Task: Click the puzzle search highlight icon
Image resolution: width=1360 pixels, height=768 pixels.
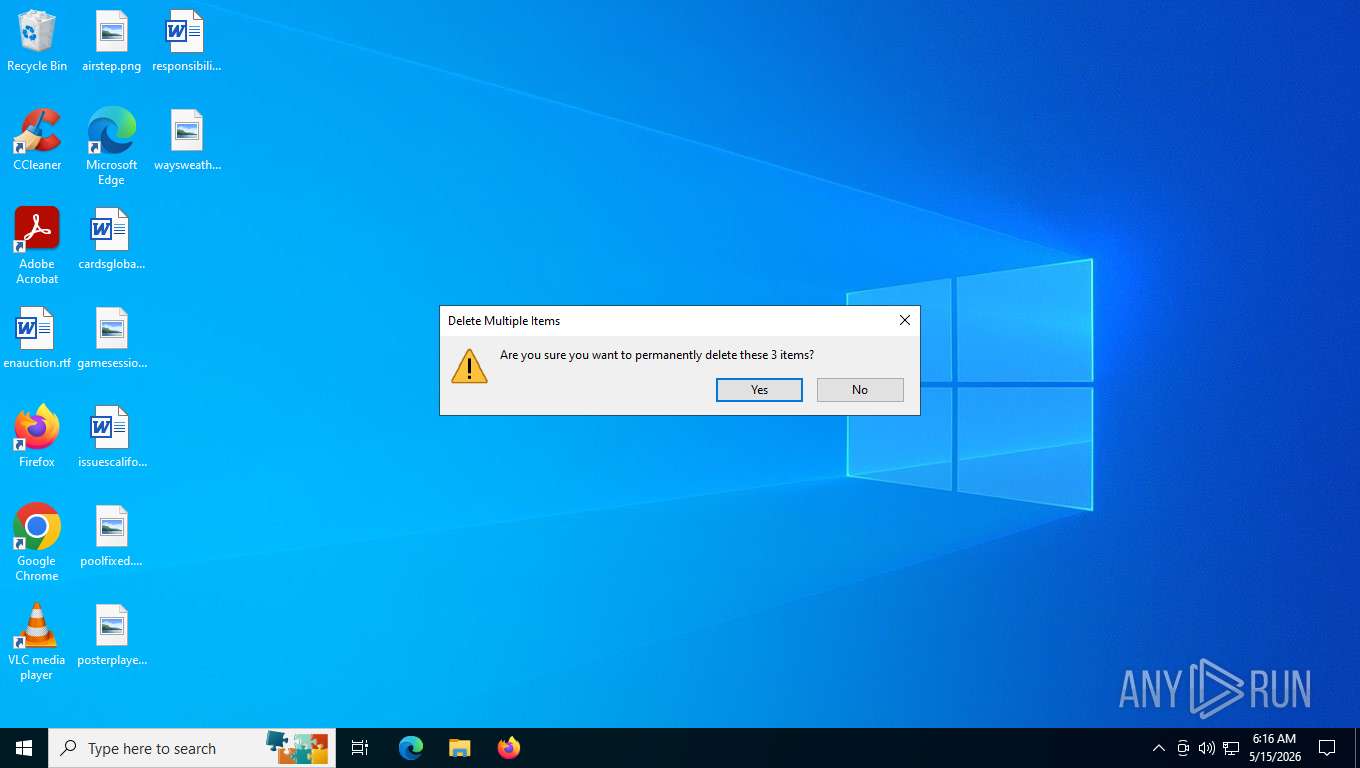Action: tap(297, 746)
